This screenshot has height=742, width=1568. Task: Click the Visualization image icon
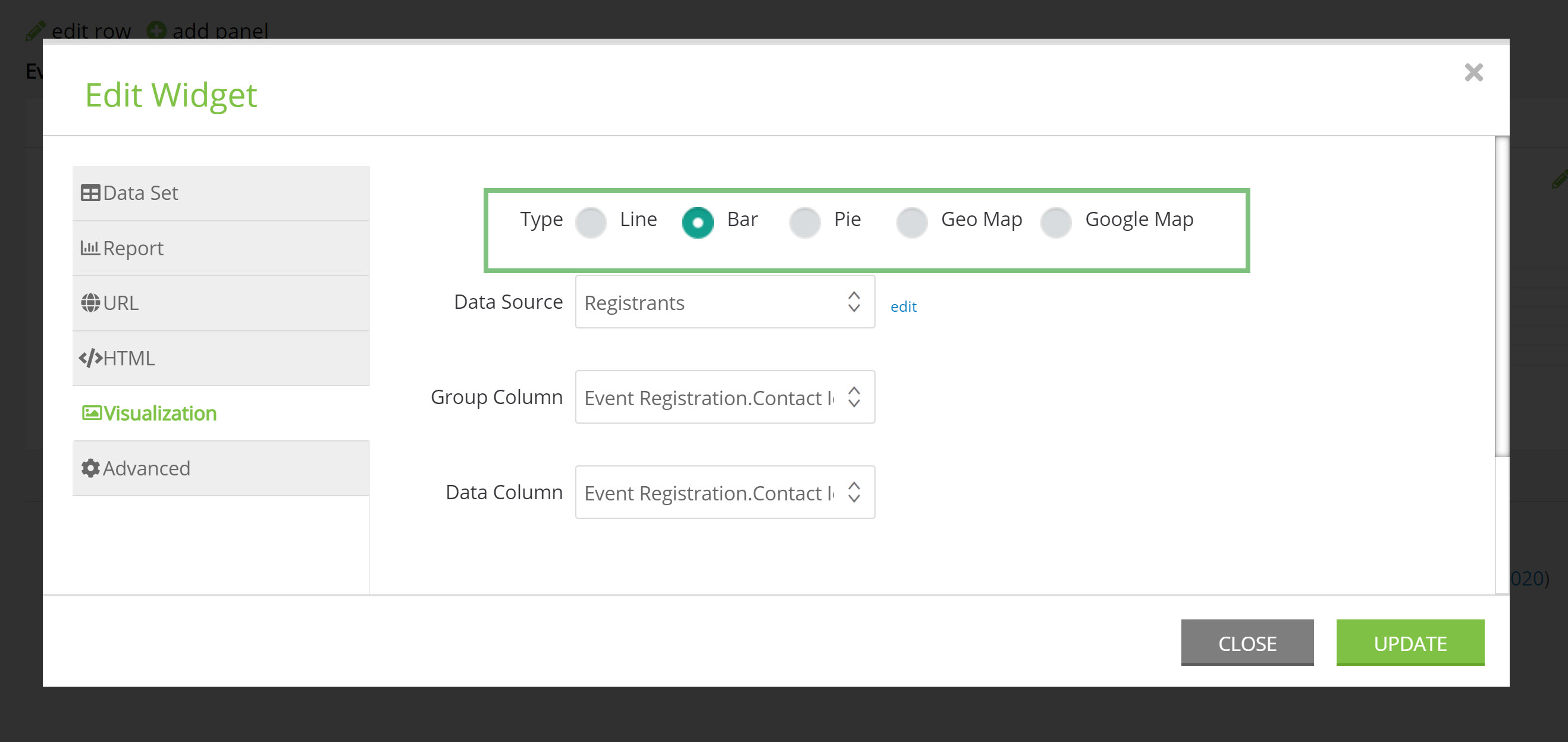tap(91, 413)
